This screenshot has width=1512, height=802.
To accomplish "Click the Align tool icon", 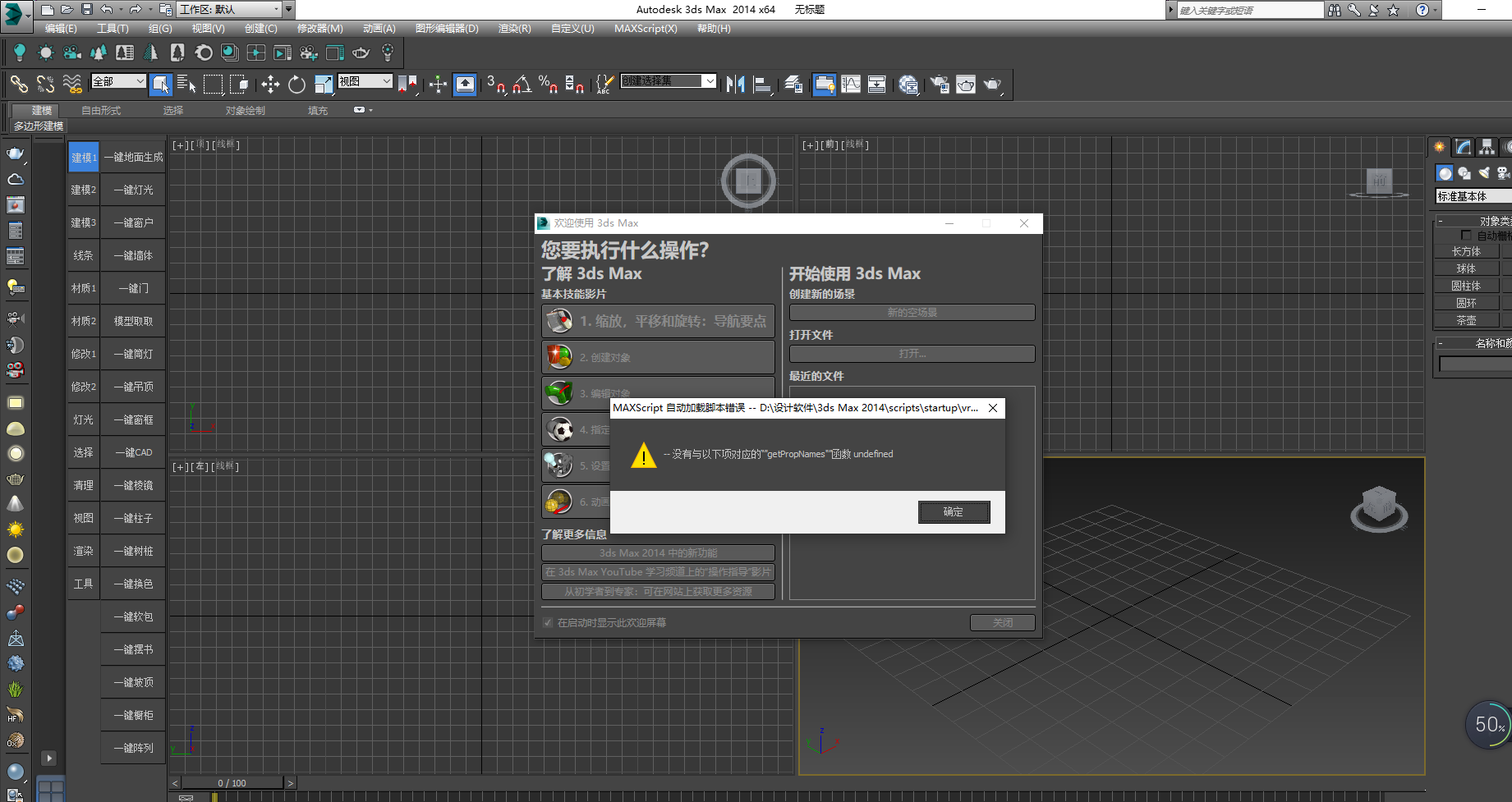I will pyautogui.click(x=762, y=84).
